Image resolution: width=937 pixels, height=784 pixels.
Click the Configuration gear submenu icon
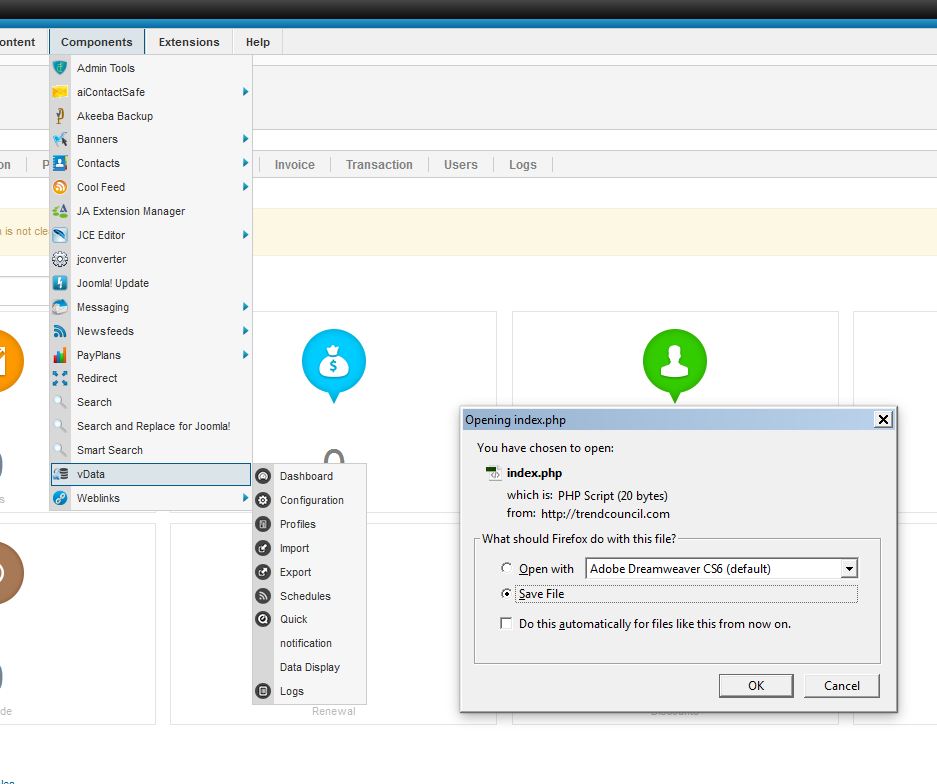click(263, 500)
